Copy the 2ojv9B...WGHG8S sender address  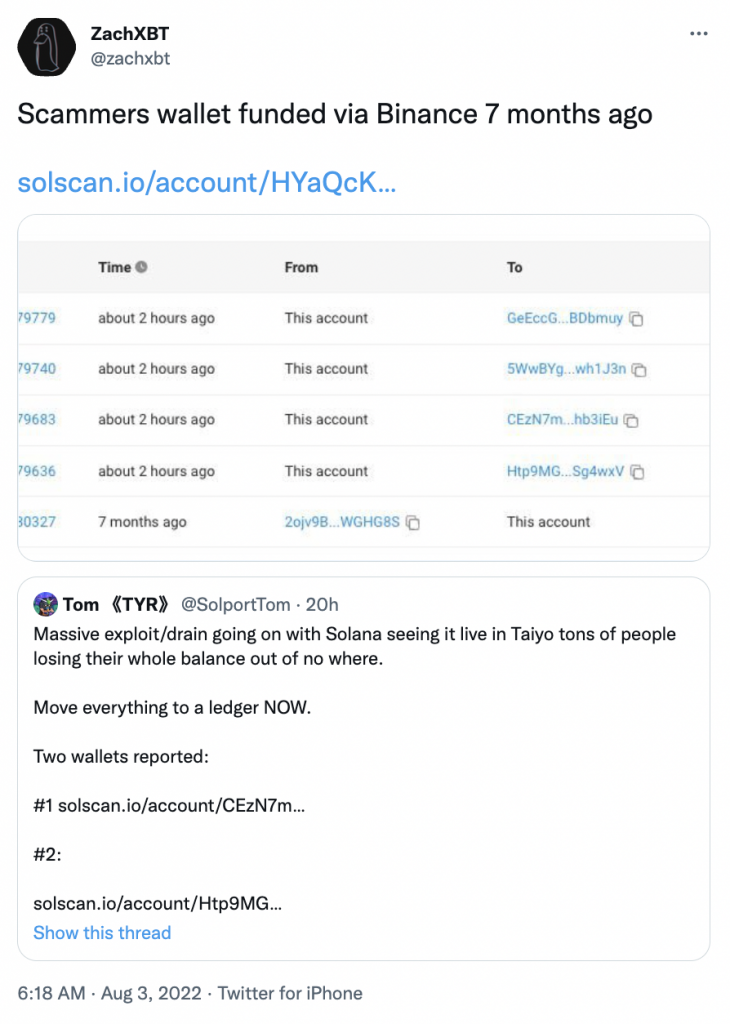(x=413, y=522)
